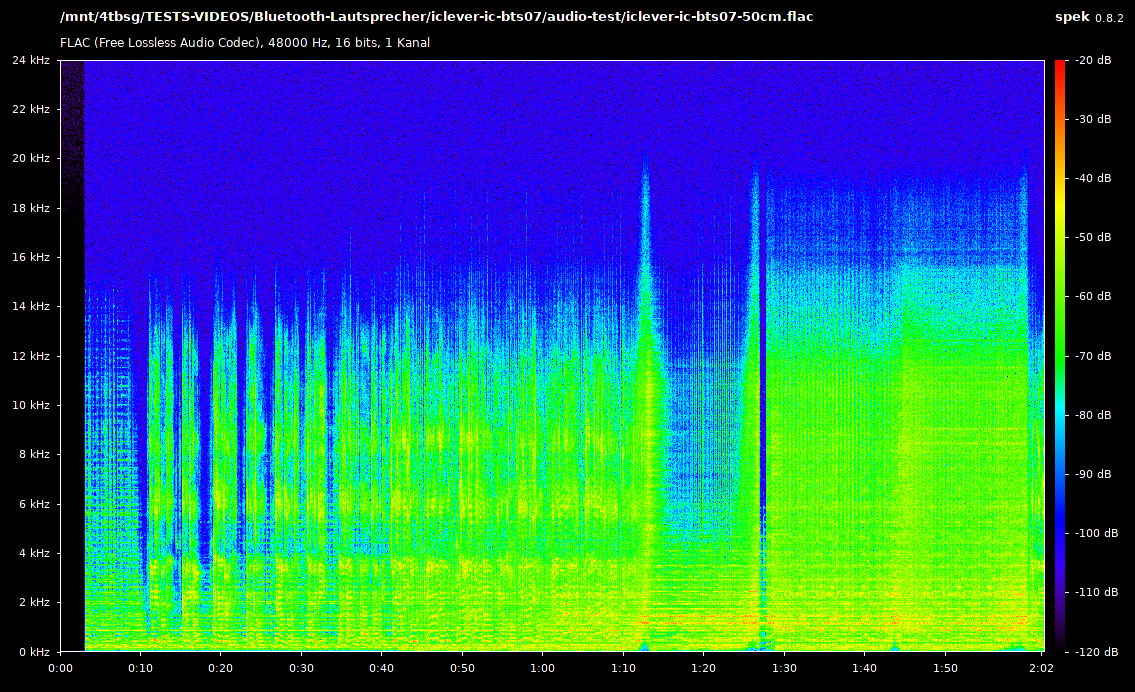The image size is (1135, 692).
Task: Click the 10 kHz frequency axis label
Action: click(x=31, y=405)
